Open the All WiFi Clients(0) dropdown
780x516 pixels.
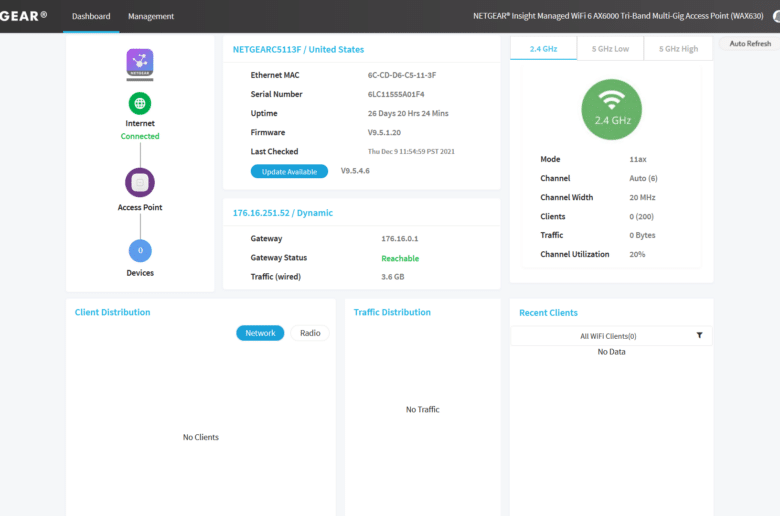point(611,336)
